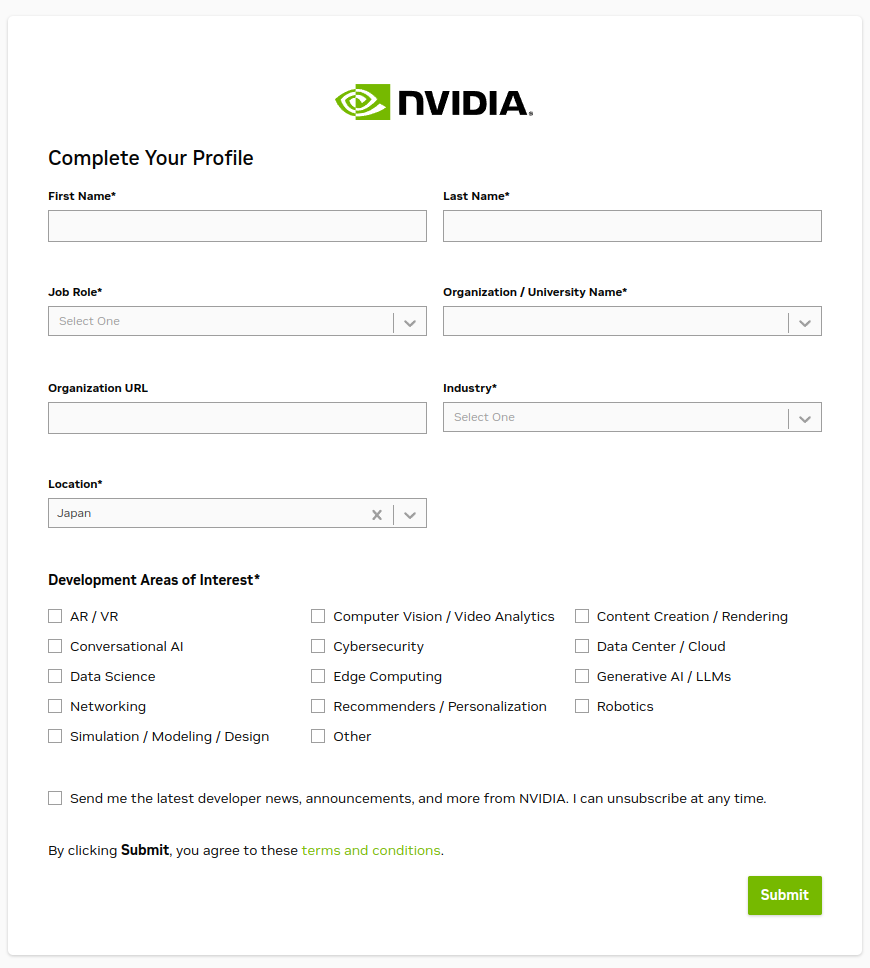
Task: Clear the Japan location using the X icon
Action: 377,514
